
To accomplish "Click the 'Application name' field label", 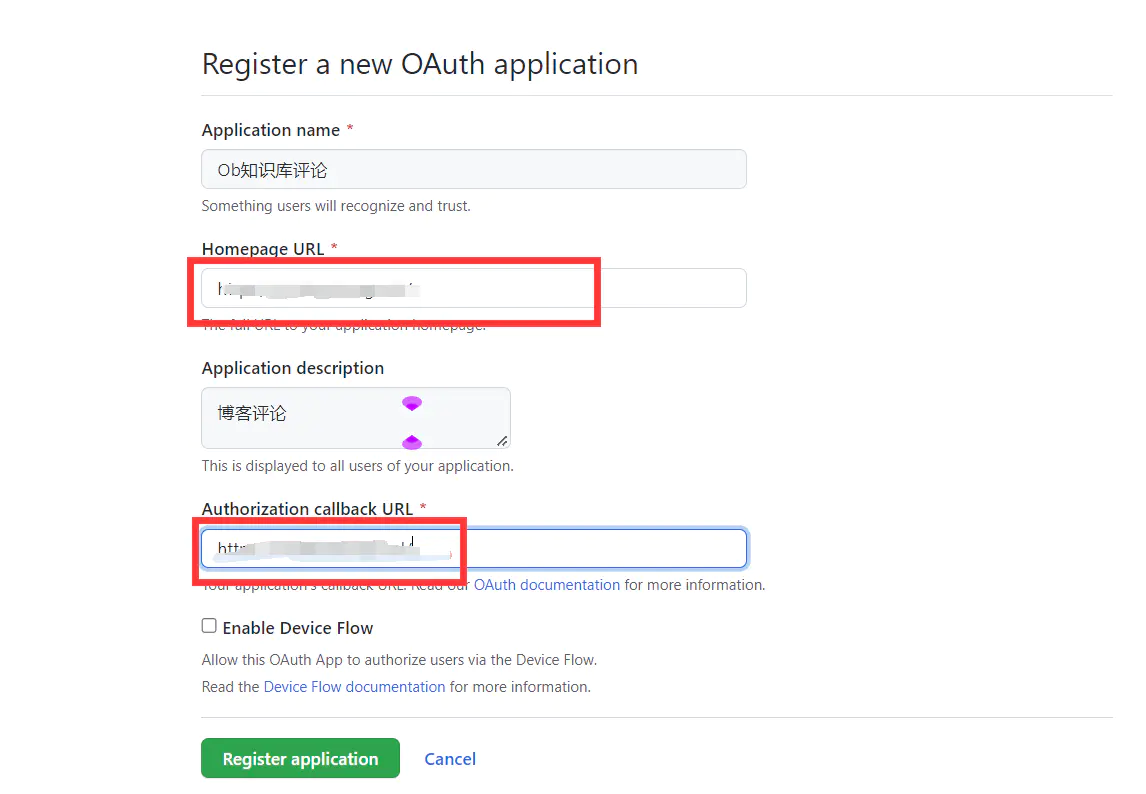I will tap(270, 130).
